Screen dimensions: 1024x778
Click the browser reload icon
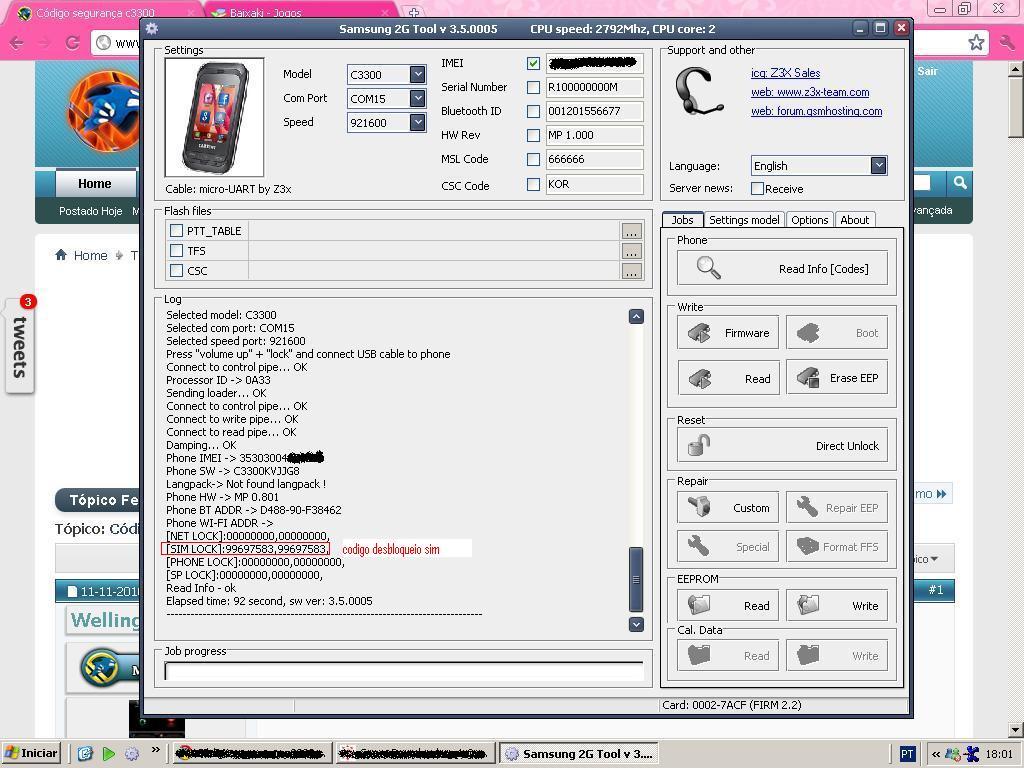tap(72, 43)
